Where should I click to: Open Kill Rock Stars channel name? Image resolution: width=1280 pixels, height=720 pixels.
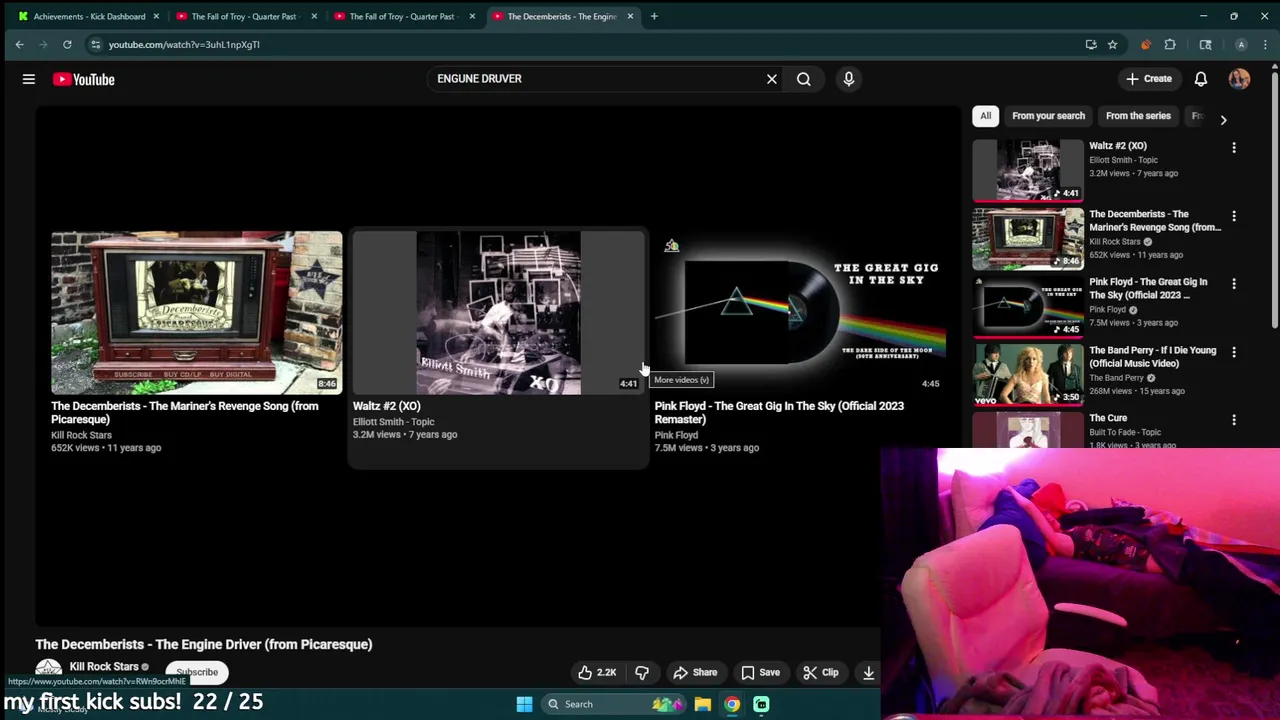(x=104, y=667)
